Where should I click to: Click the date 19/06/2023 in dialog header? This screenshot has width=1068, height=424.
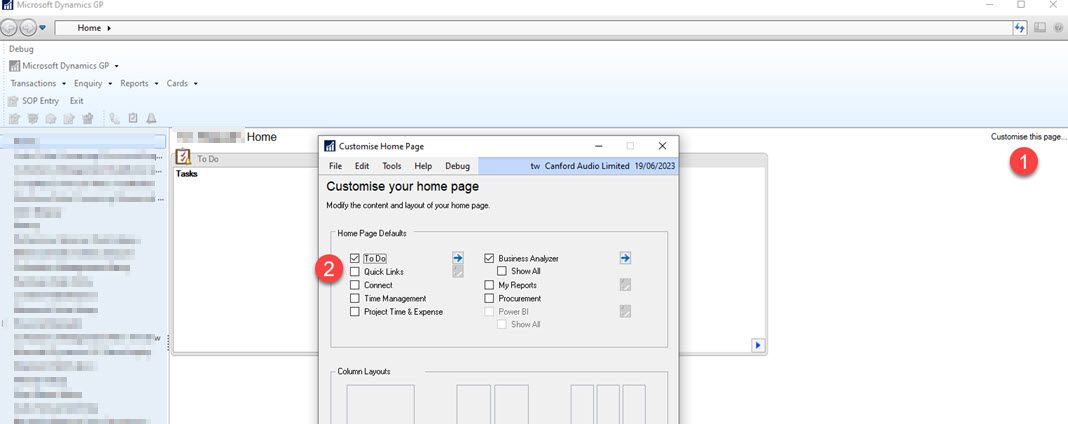pos(655,166)
